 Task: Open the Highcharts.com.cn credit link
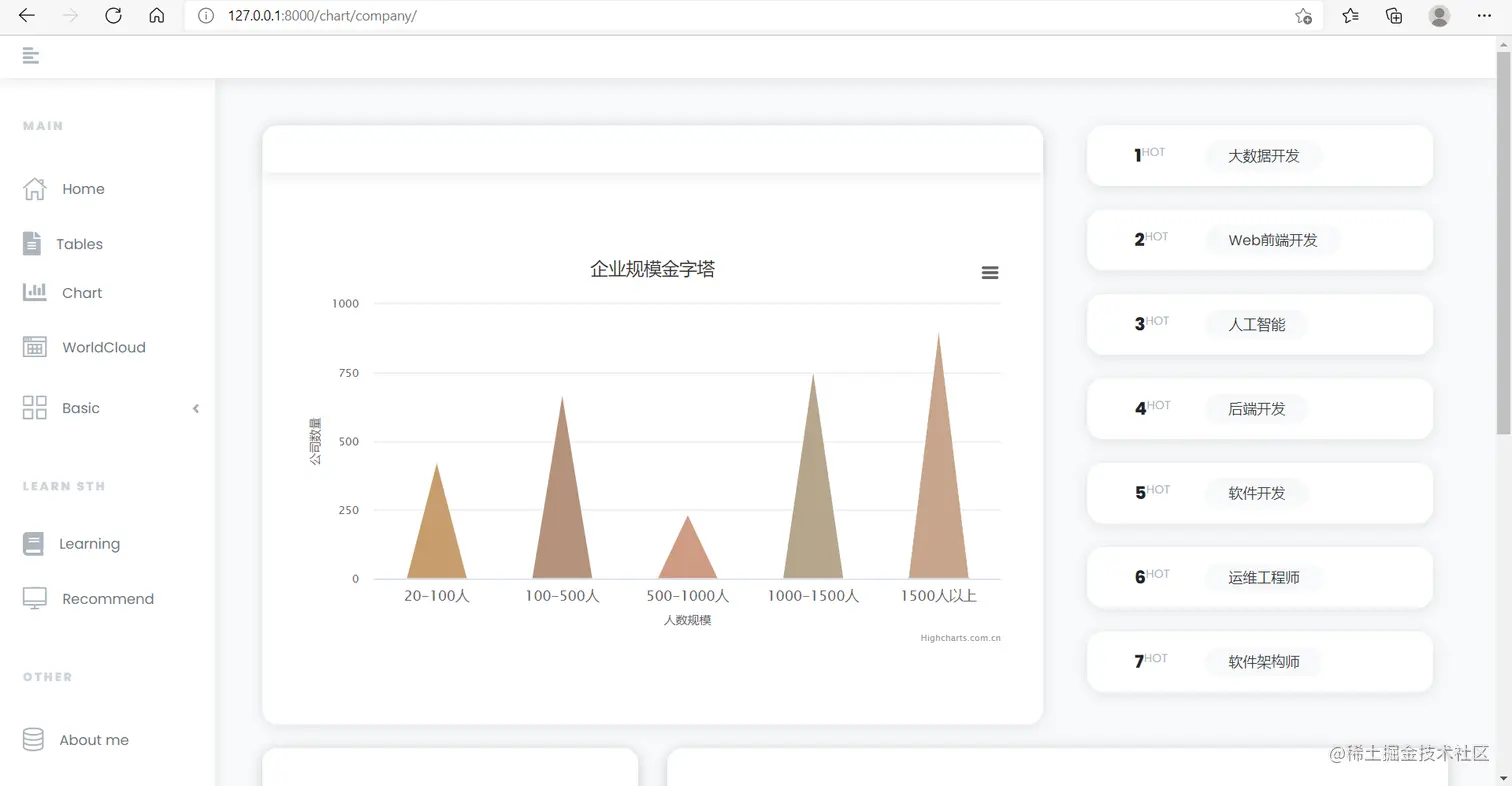961,638
